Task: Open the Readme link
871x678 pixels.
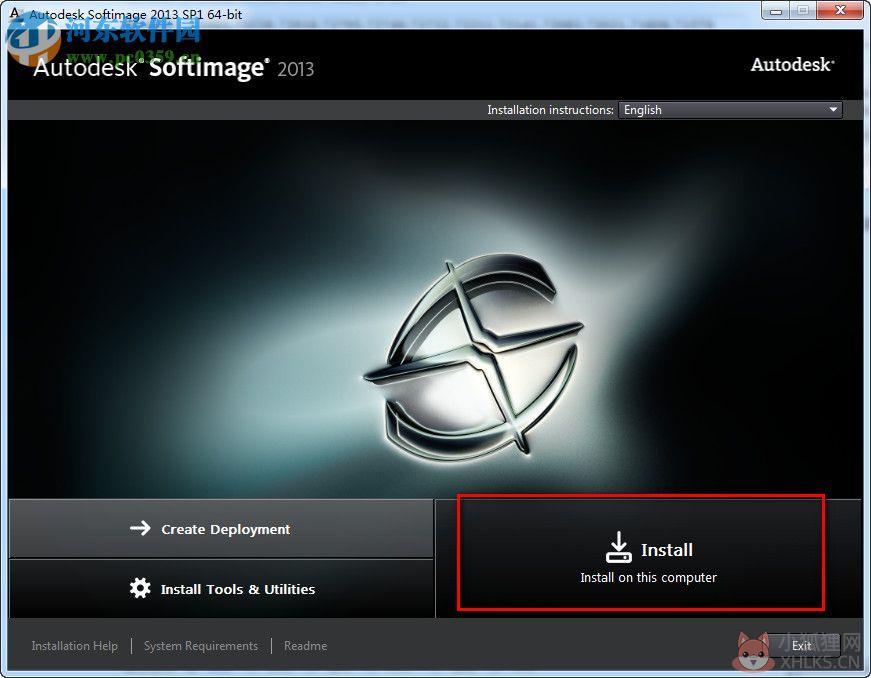Action: pyautogui.click(x=306, y=646)
